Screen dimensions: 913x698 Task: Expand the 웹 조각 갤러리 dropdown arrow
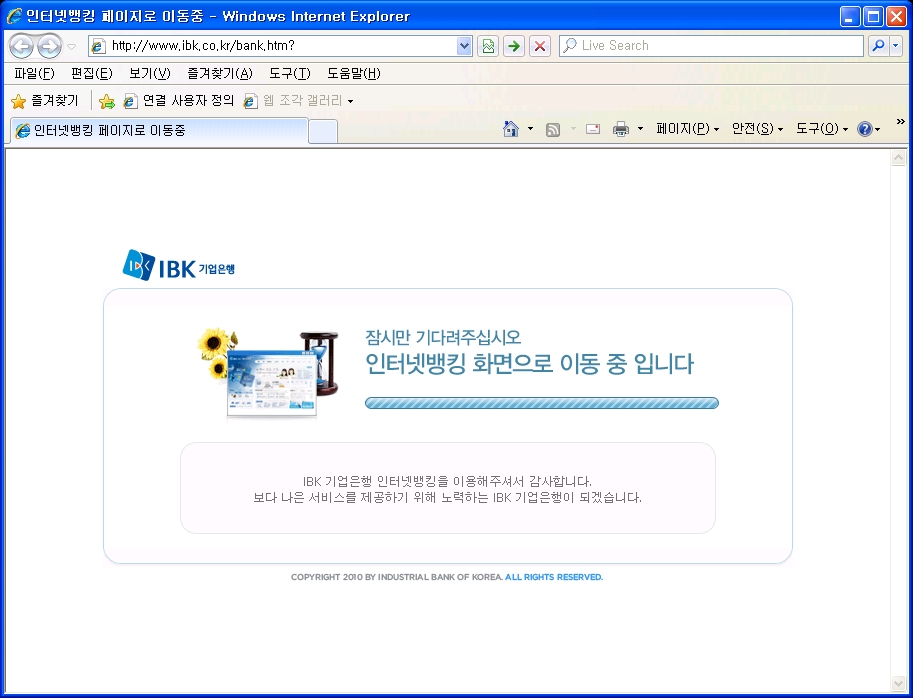tap(351, 101)
